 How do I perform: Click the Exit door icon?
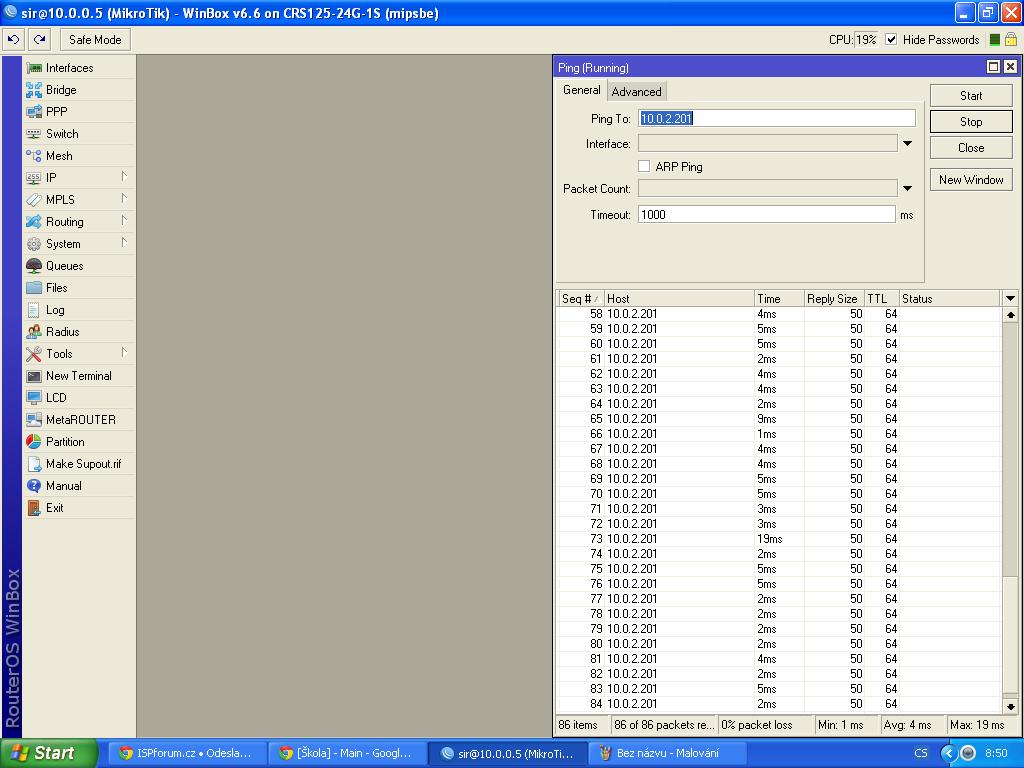pos(34,508)
